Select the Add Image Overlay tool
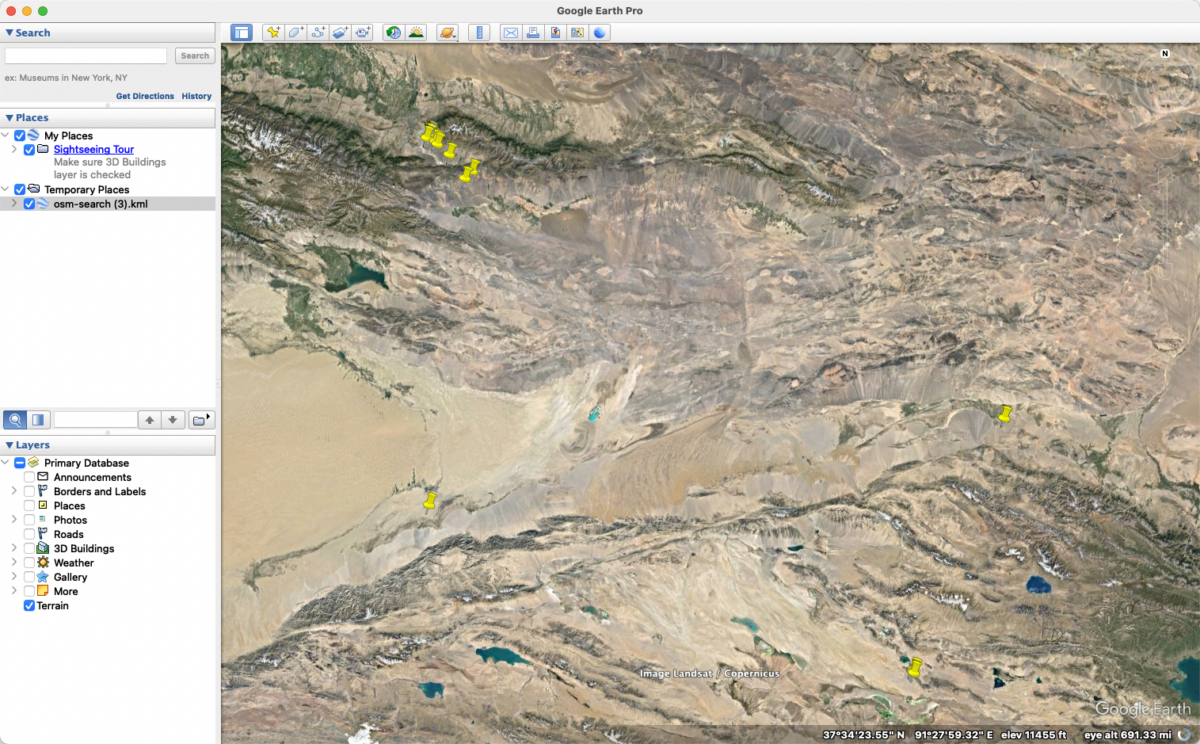 pos(340,32)
